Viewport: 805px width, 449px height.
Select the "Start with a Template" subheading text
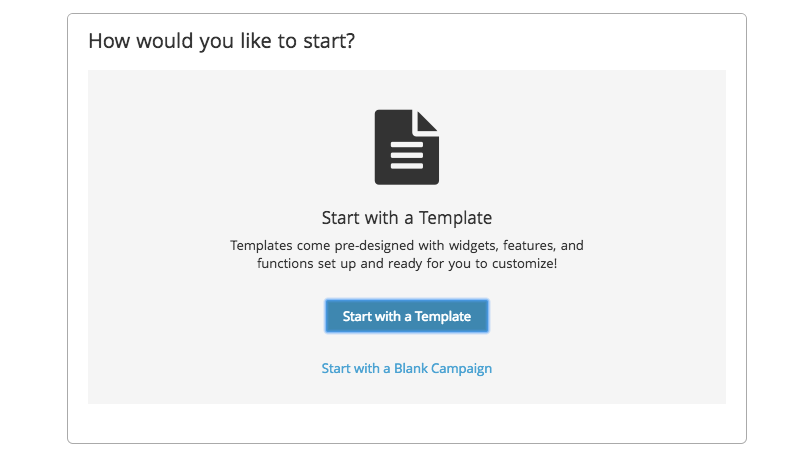click(406, 217)
